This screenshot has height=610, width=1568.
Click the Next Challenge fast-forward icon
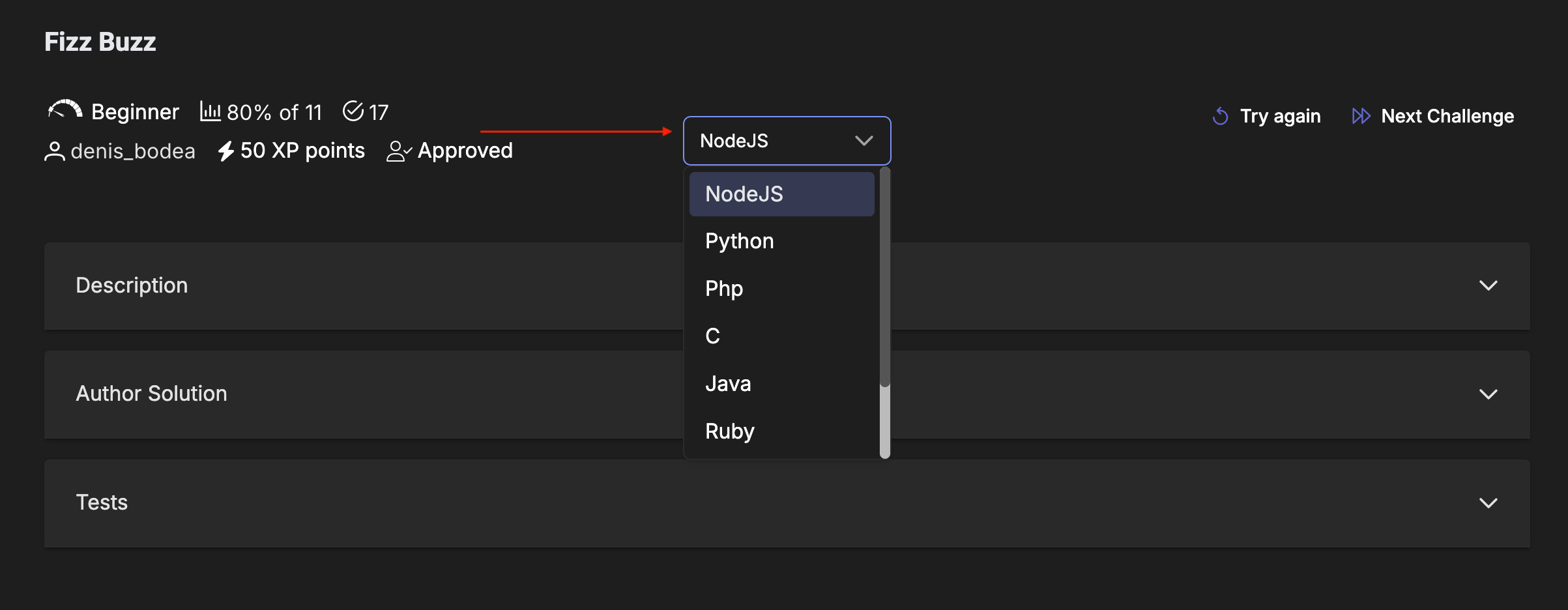(1361, 117)
